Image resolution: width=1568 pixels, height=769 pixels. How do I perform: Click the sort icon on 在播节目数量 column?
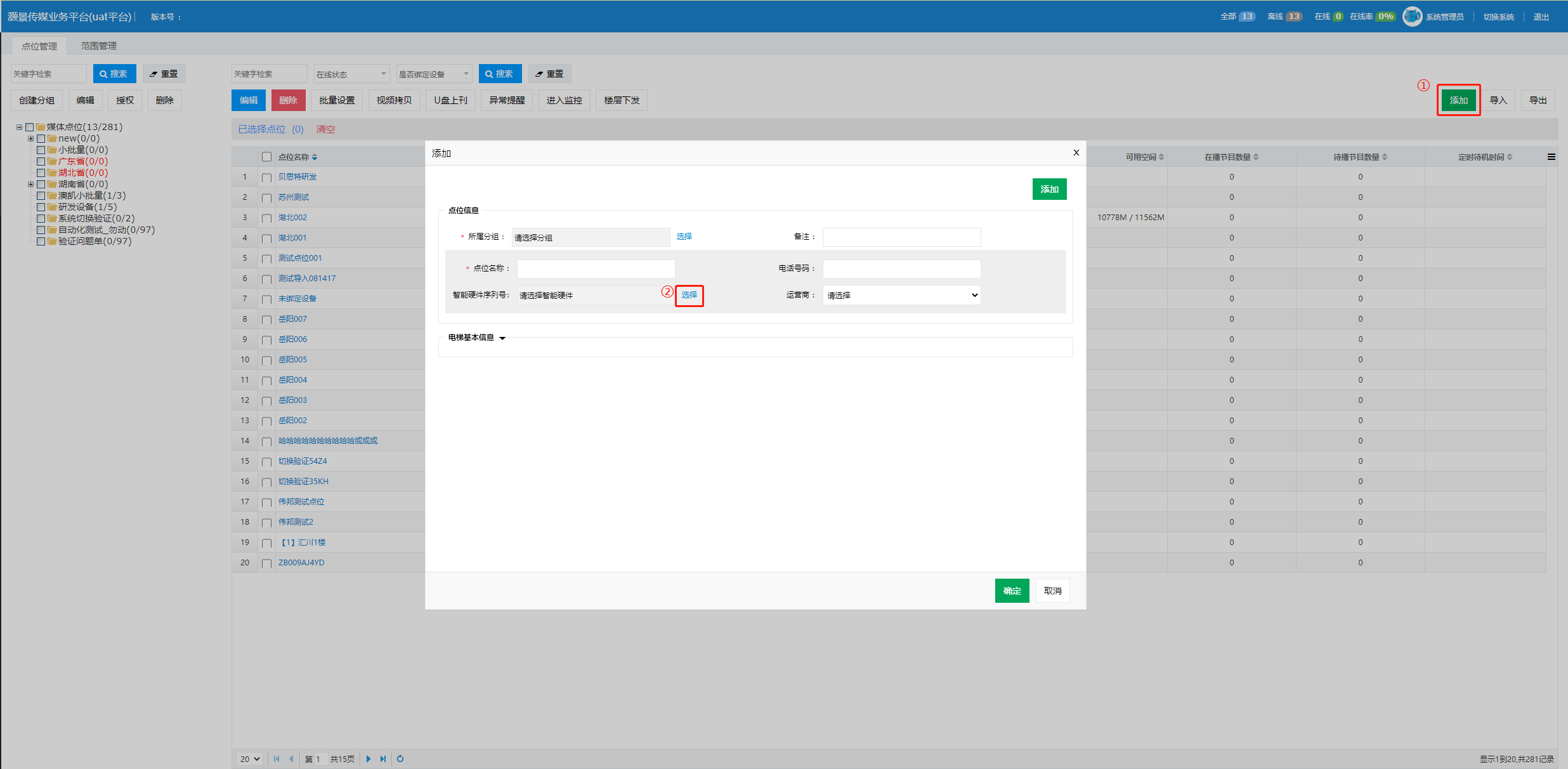click(x=1256, y=157)
